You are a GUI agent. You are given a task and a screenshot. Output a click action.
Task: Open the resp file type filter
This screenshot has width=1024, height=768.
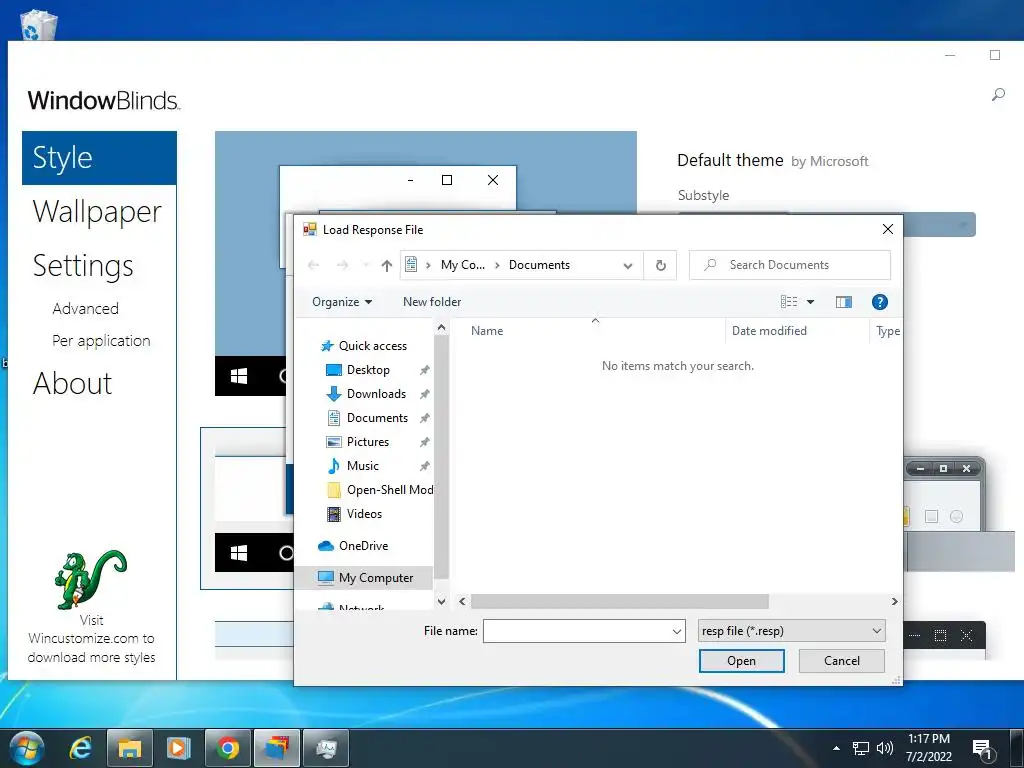(x=792, y=631)
